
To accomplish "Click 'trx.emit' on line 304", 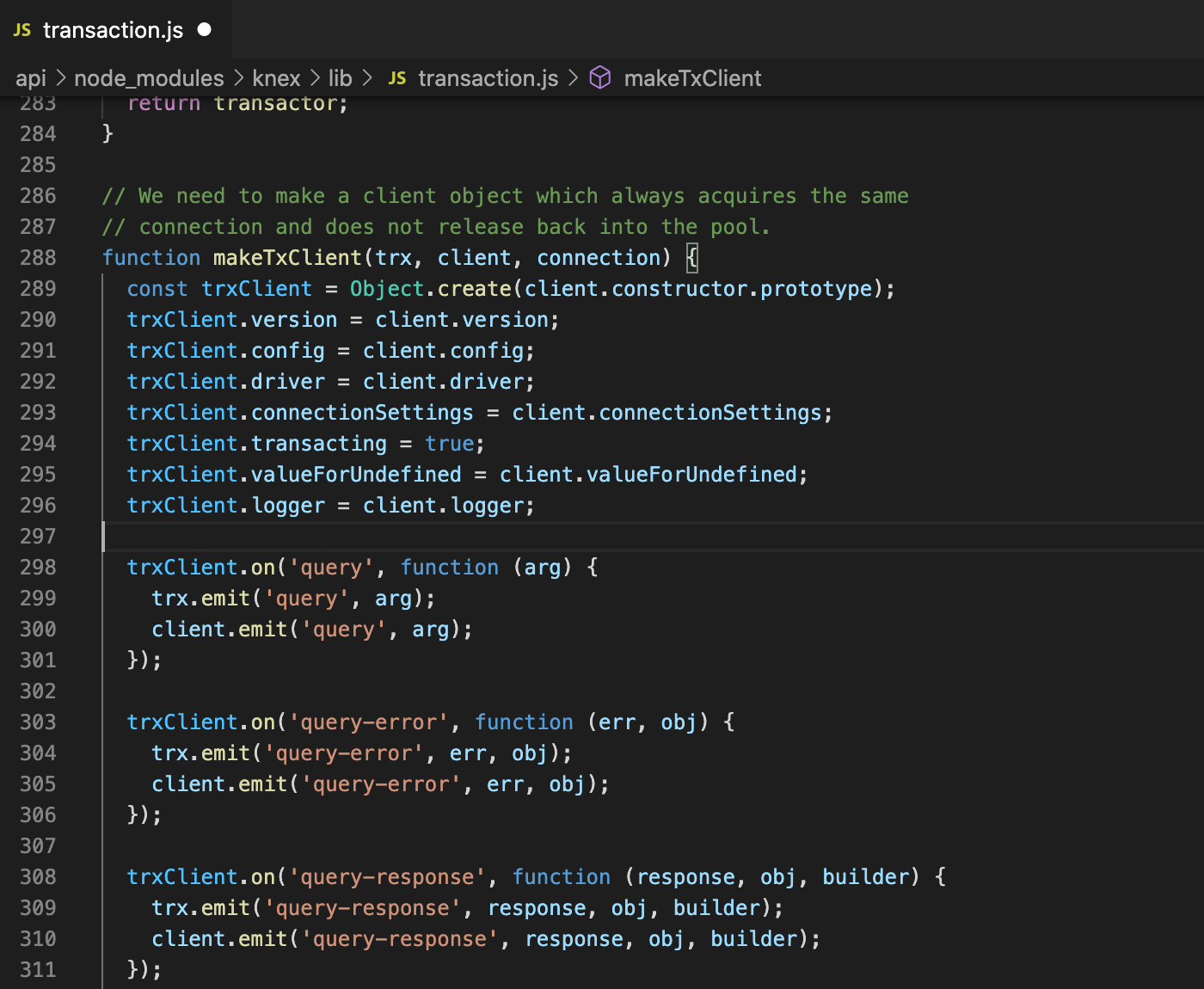I will 200,753.
